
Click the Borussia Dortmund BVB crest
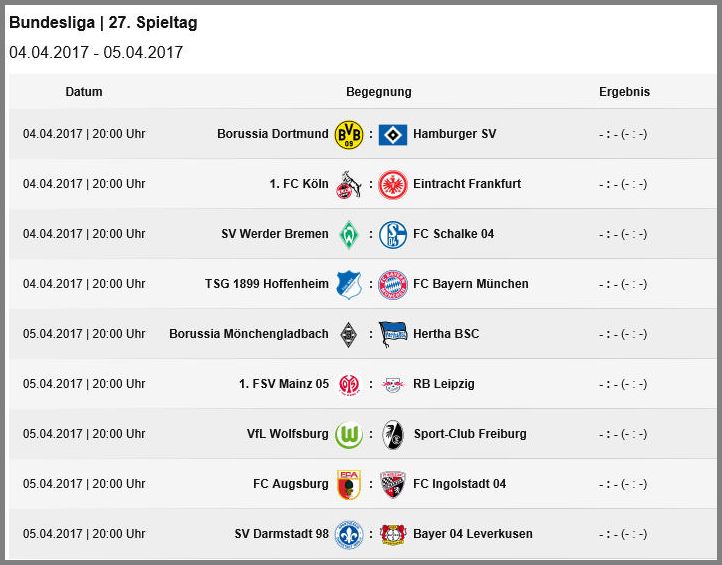[x=349, y=134]
